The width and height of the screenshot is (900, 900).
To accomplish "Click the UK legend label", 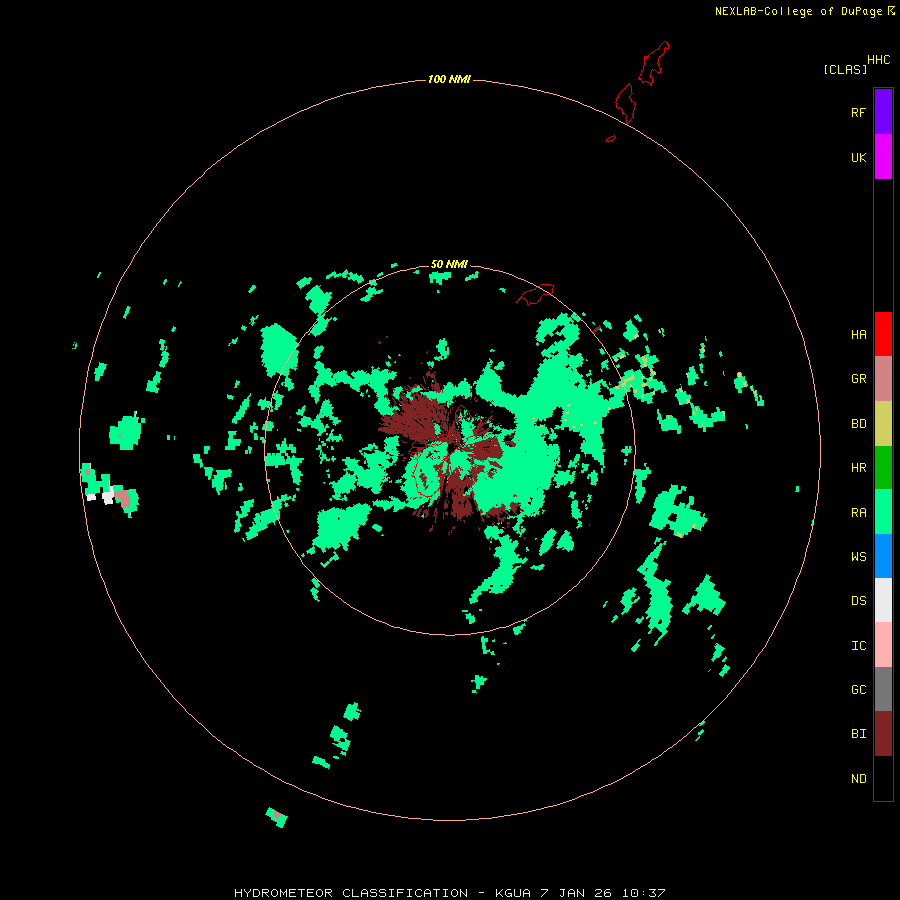I will 858,158.
